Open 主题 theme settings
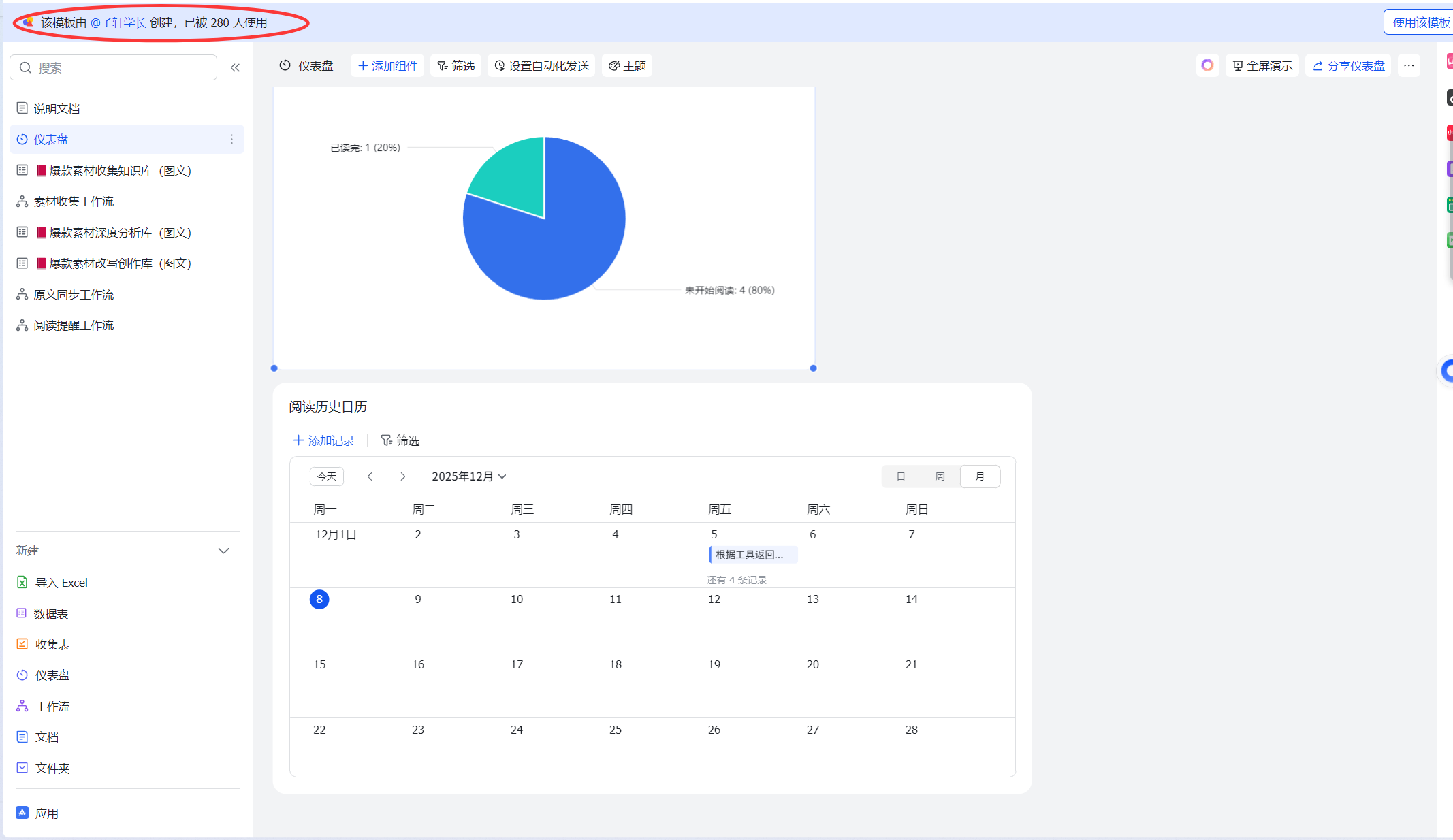1453x840 pixels. (627, 66)
